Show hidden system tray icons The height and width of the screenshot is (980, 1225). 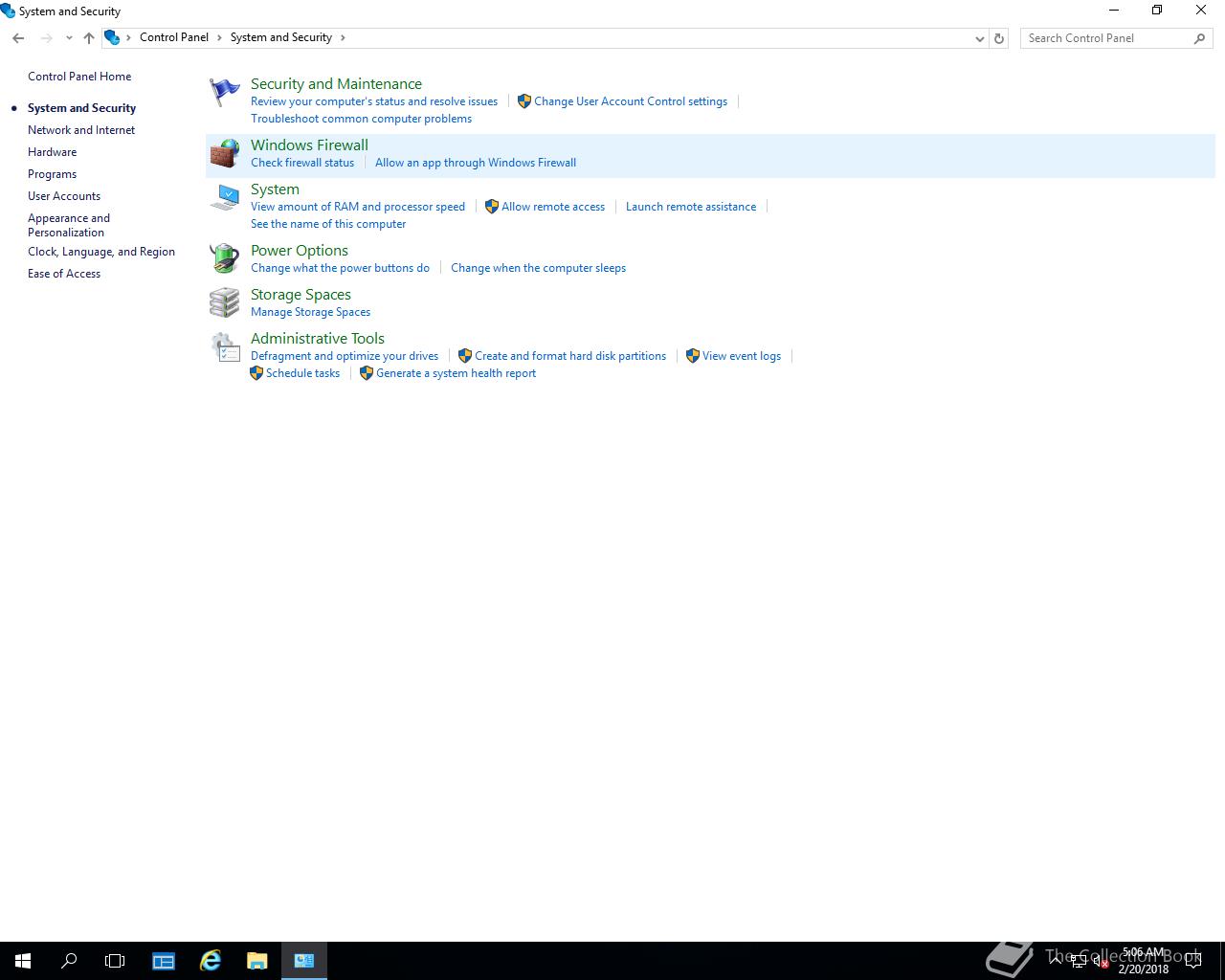1056,961
